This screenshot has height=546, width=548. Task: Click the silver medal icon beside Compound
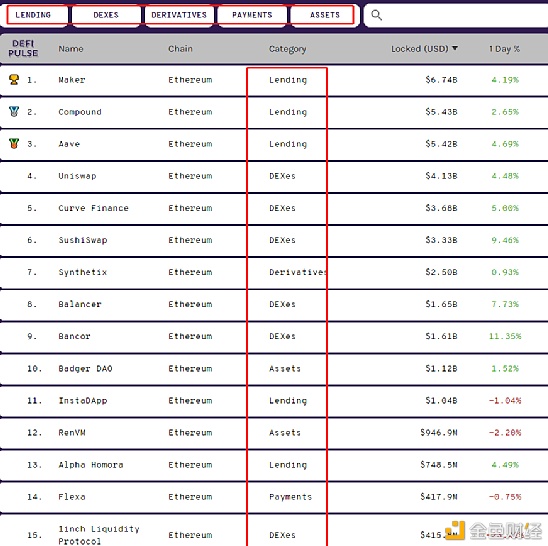coord(14,111)
